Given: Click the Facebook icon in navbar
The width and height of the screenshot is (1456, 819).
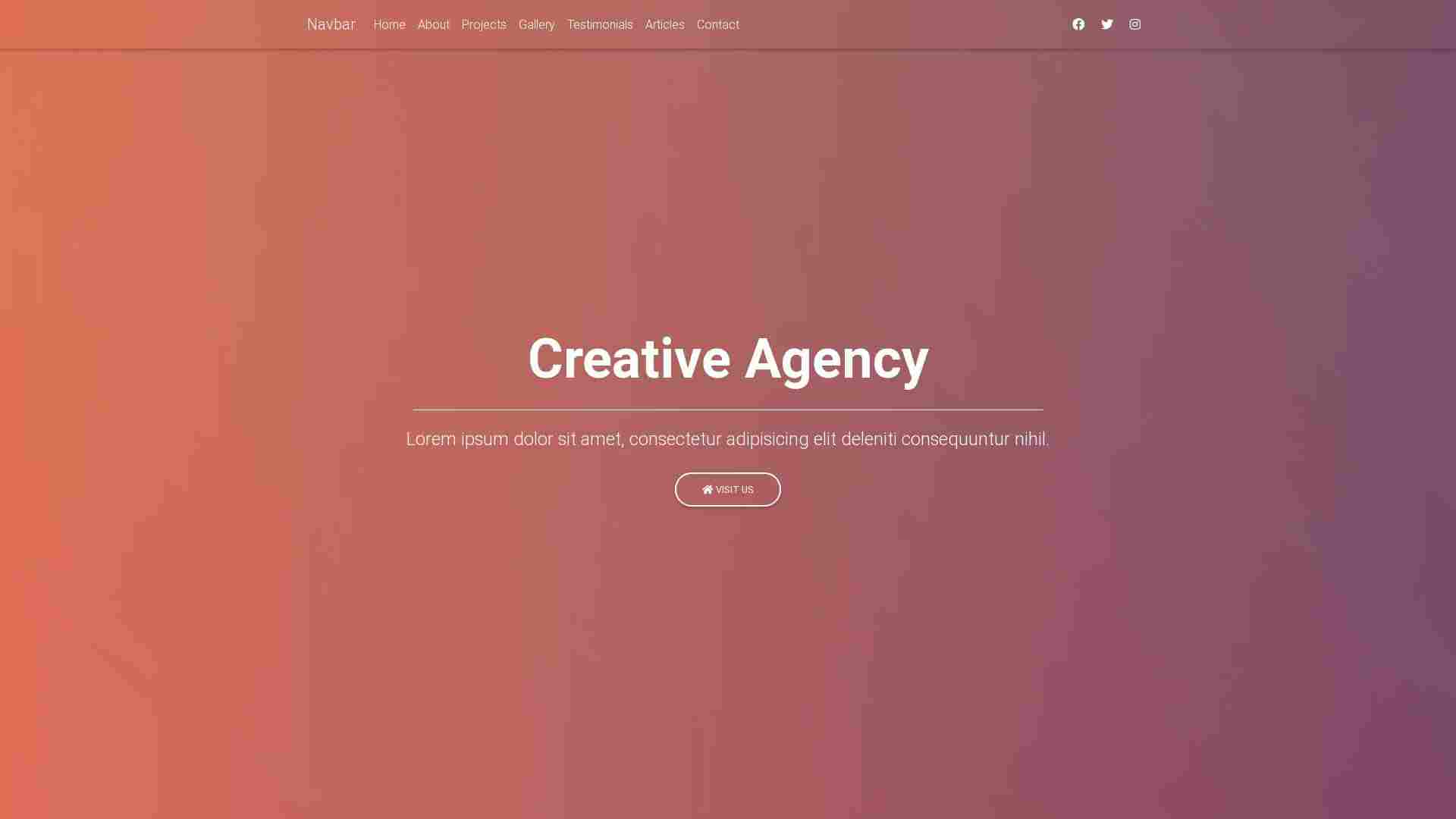Looking at the screenshot, I should (x=1078, y=24).
